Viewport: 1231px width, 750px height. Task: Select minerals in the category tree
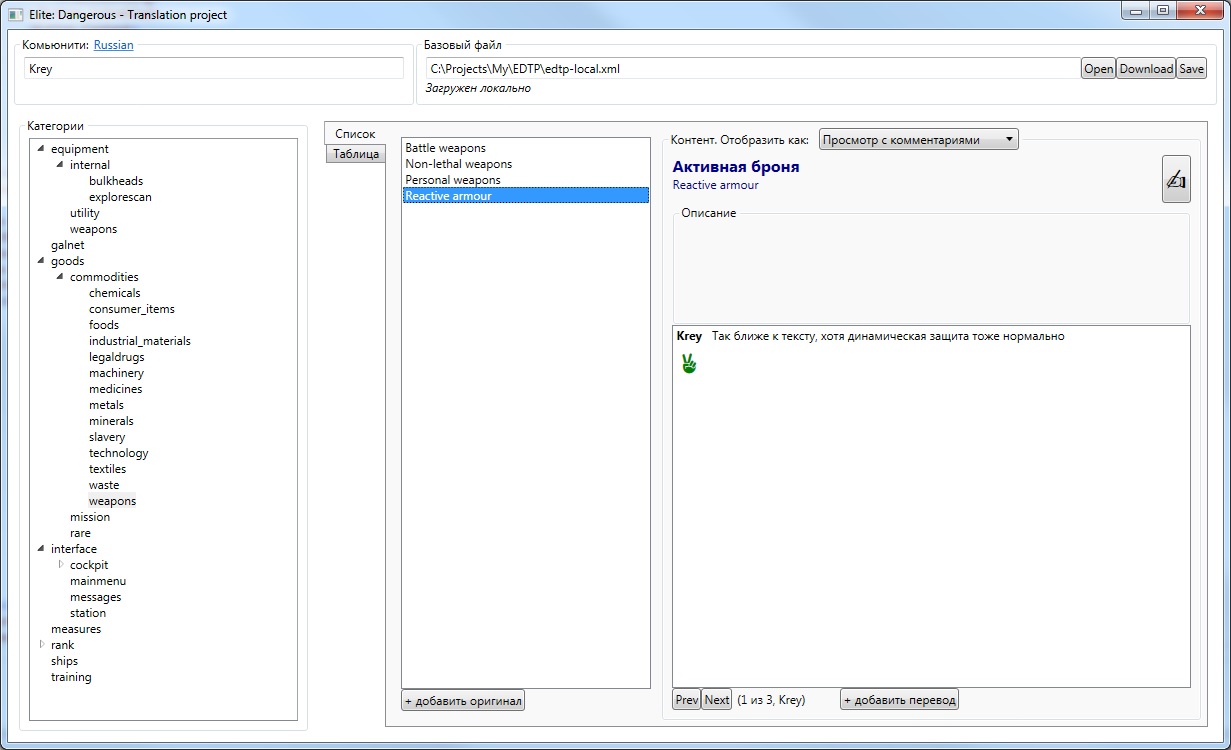[111, 421]
